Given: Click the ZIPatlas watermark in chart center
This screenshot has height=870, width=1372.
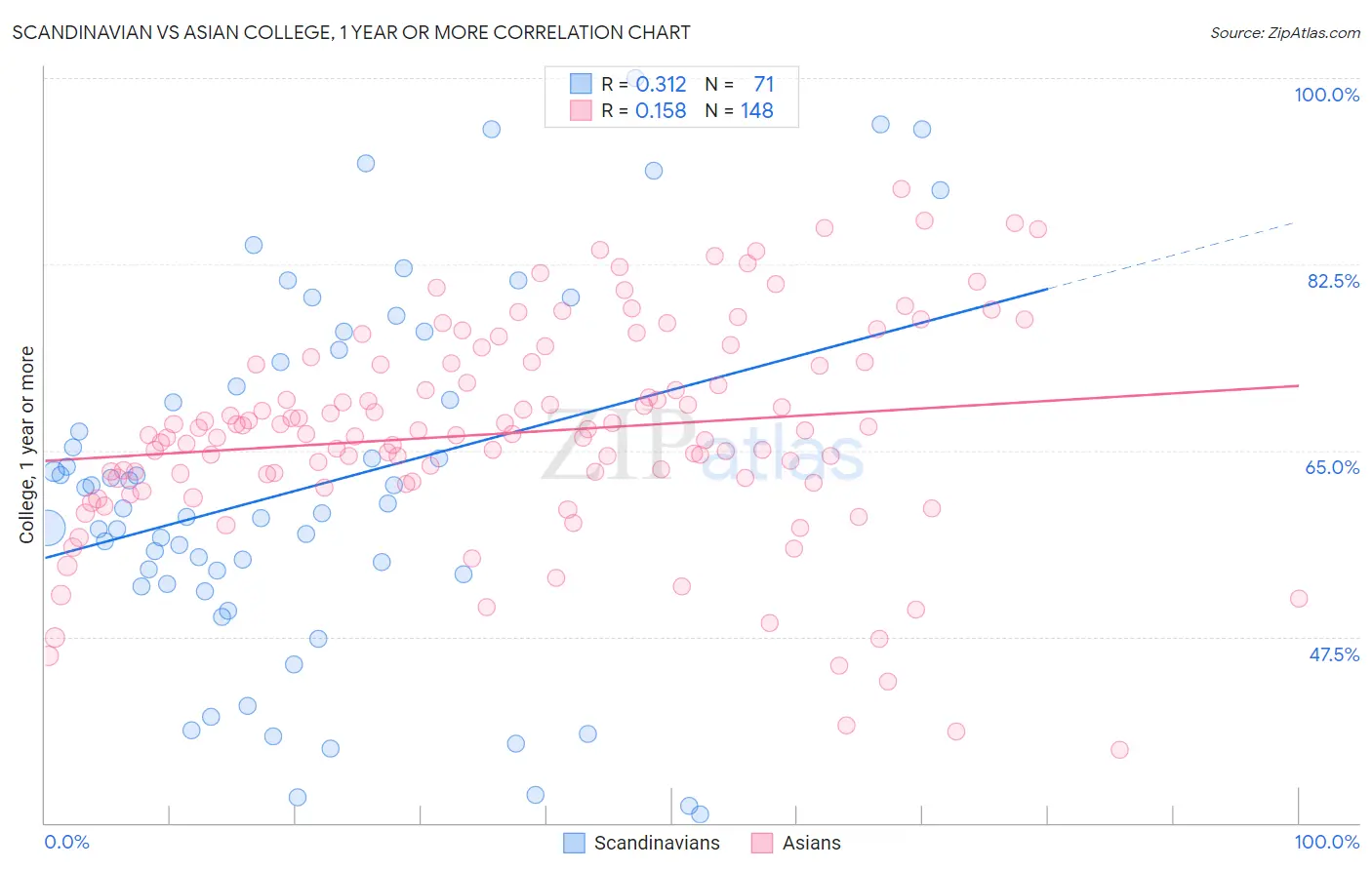Looking at the screenshot, I should [703, 447].
